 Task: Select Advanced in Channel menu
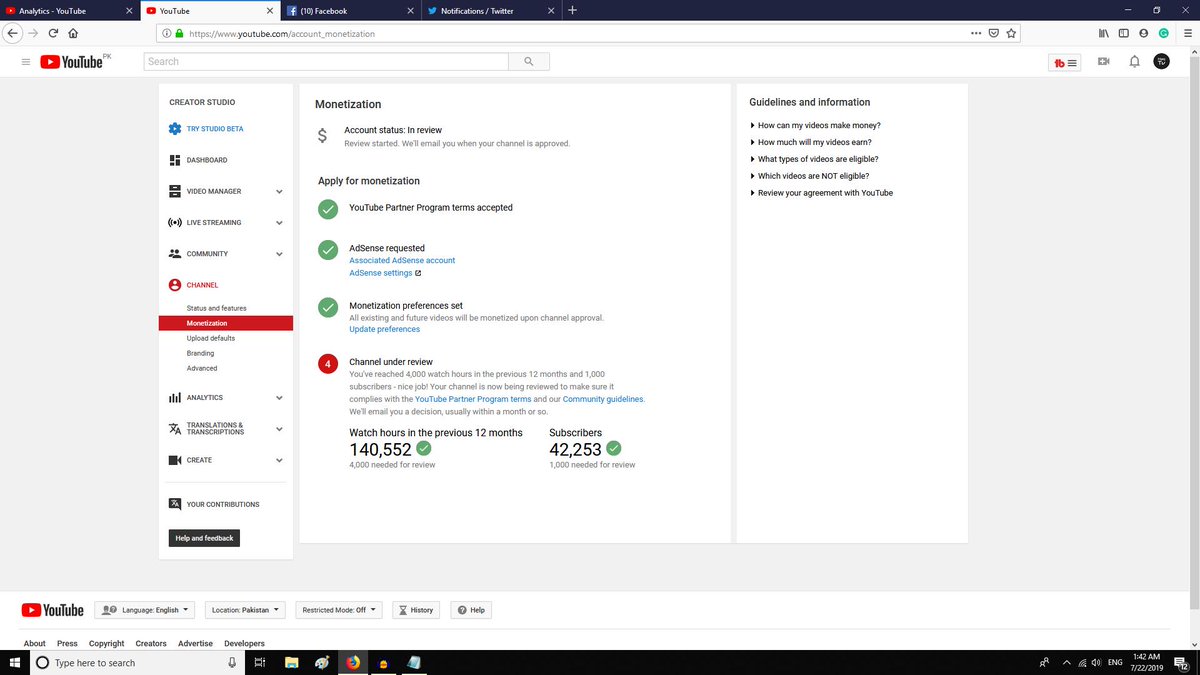click(202, 368)
